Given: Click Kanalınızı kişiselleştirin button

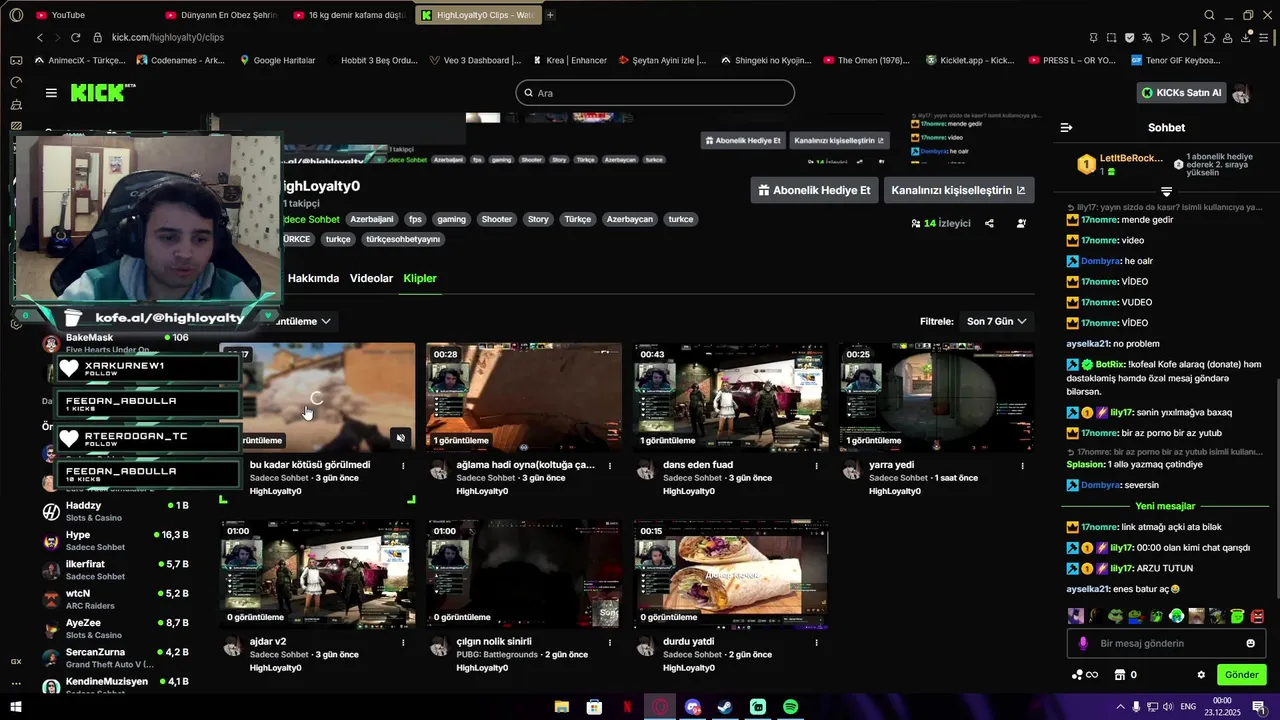Looking at the screenshot, I should [958, 190].
